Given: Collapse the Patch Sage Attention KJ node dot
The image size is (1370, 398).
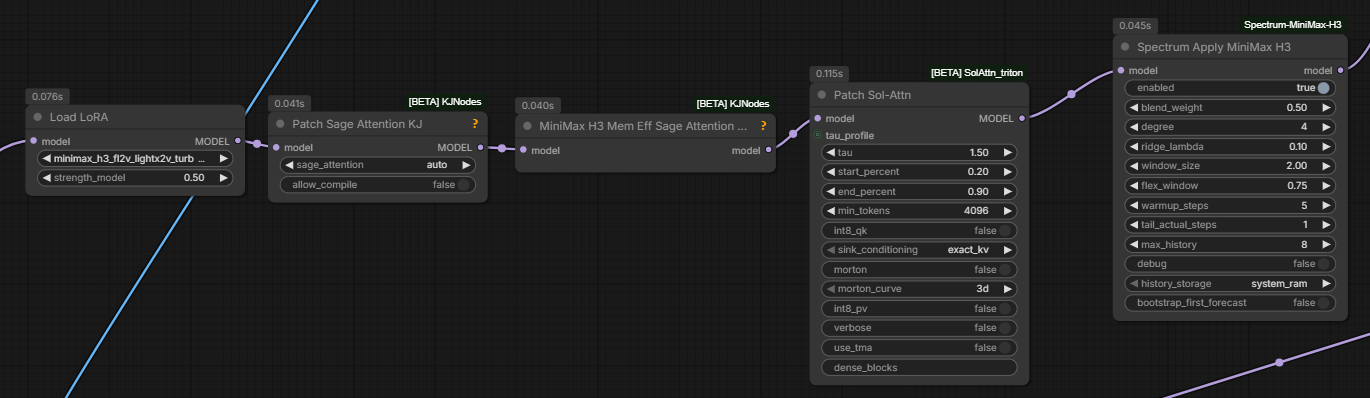Looking at the screenshot, I should (x=280, y=124).
